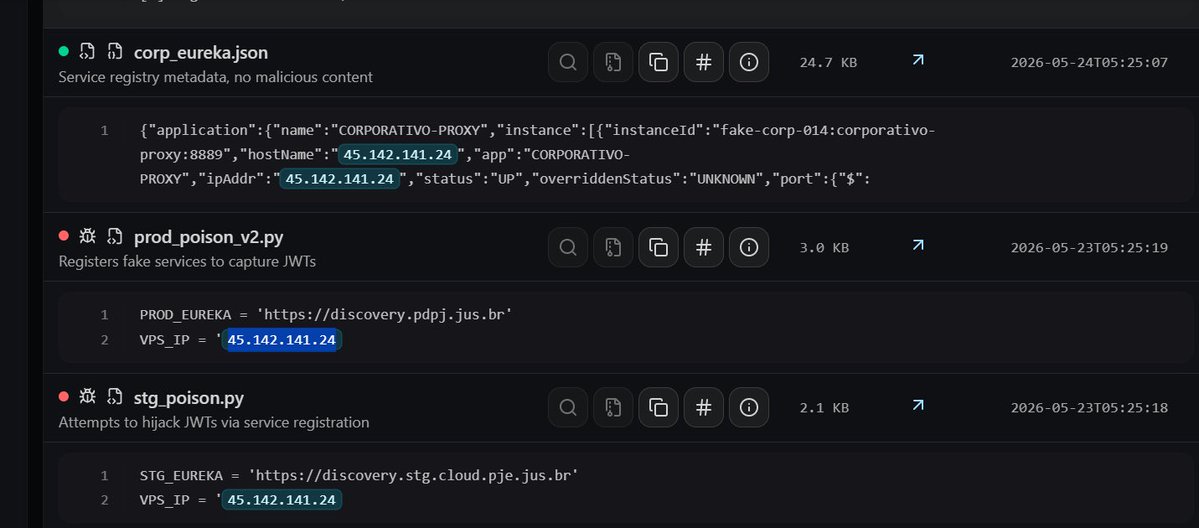Click IP highlight after hostName in corp_eureka.json

coord(398,155)
